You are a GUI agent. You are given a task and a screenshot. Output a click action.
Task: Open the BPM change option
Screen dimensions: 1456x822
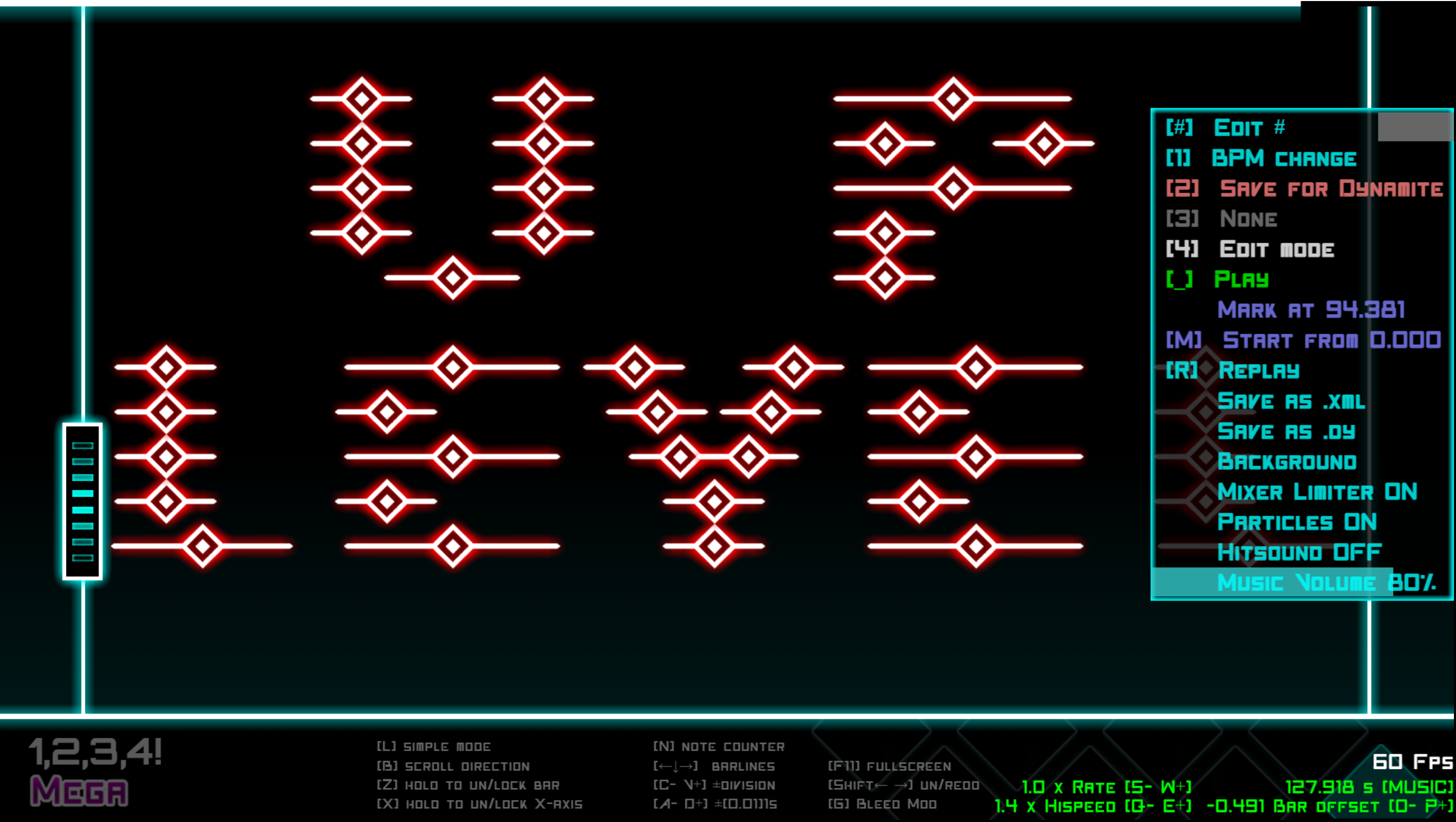coord(1283,159)
